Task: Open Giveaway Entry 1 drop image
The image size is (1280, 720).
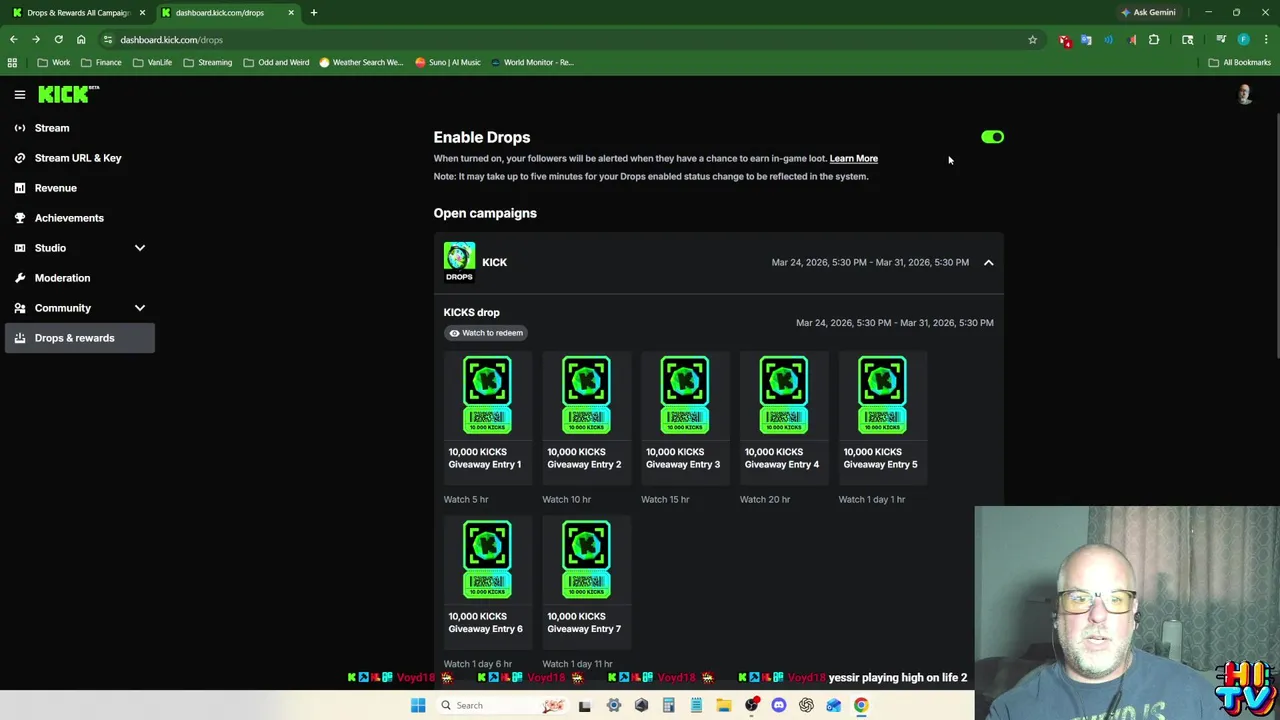Action: pos(487,395)
